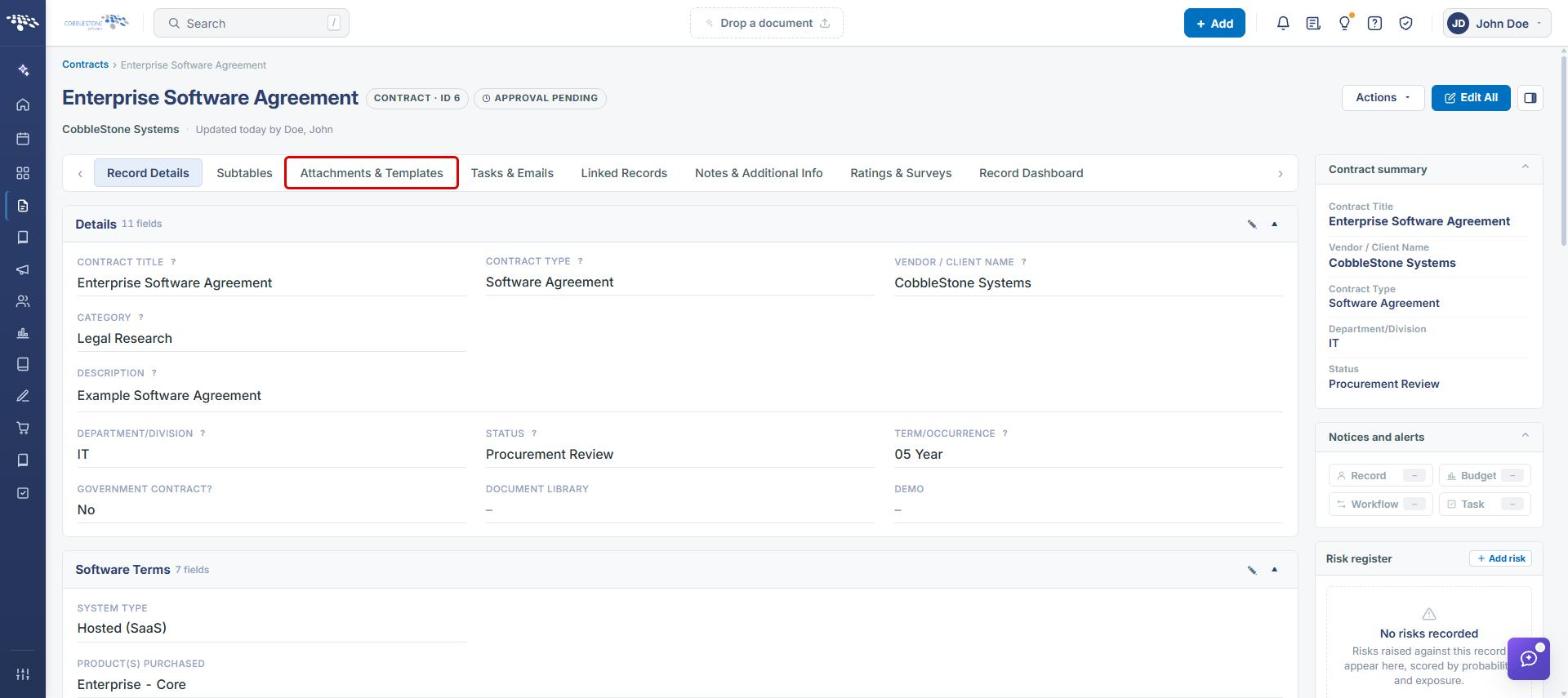
Task: Click the Task notices chip
Action: 1484,504
